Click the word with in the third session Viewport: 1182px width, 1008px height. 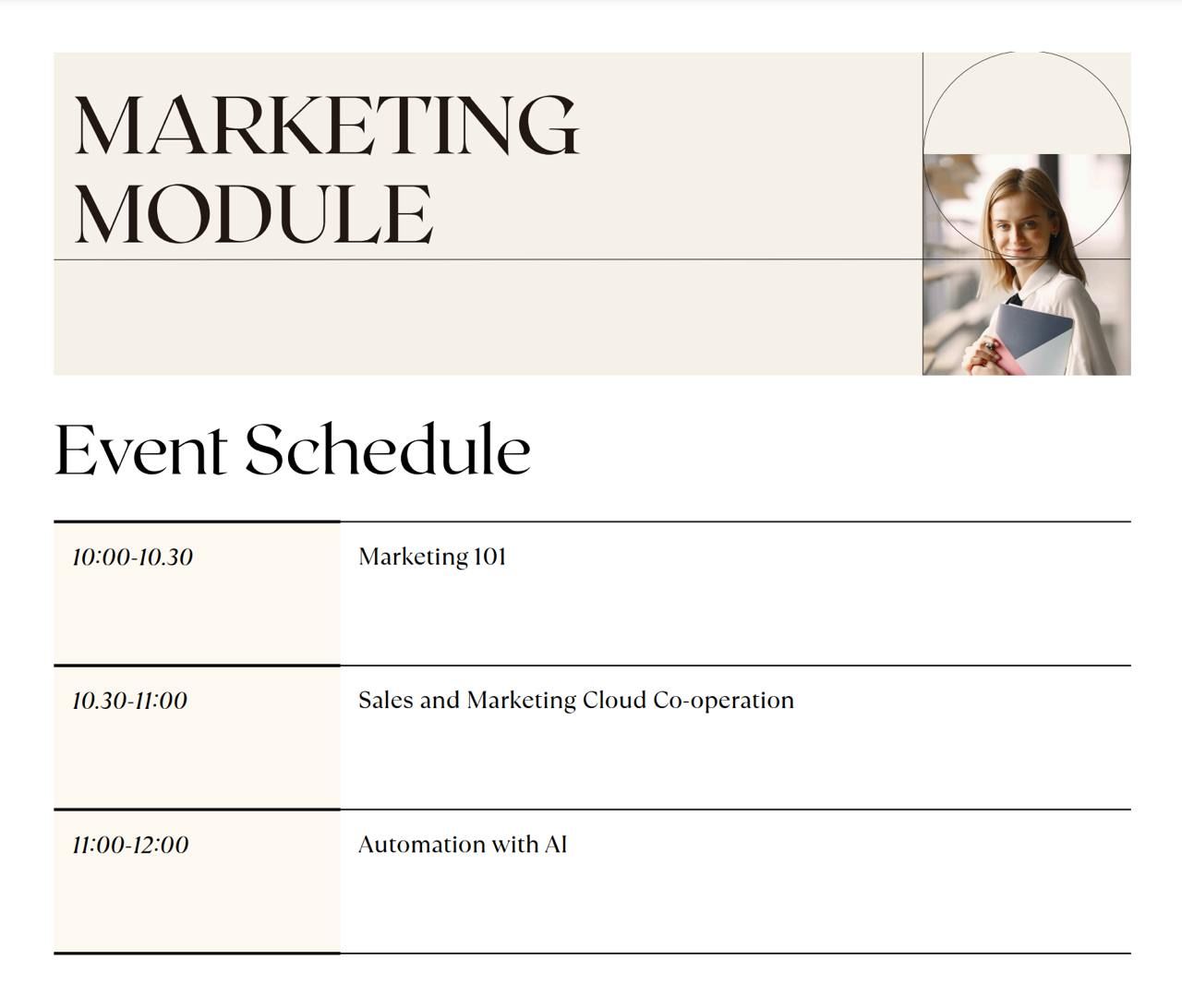coord(513,845)
